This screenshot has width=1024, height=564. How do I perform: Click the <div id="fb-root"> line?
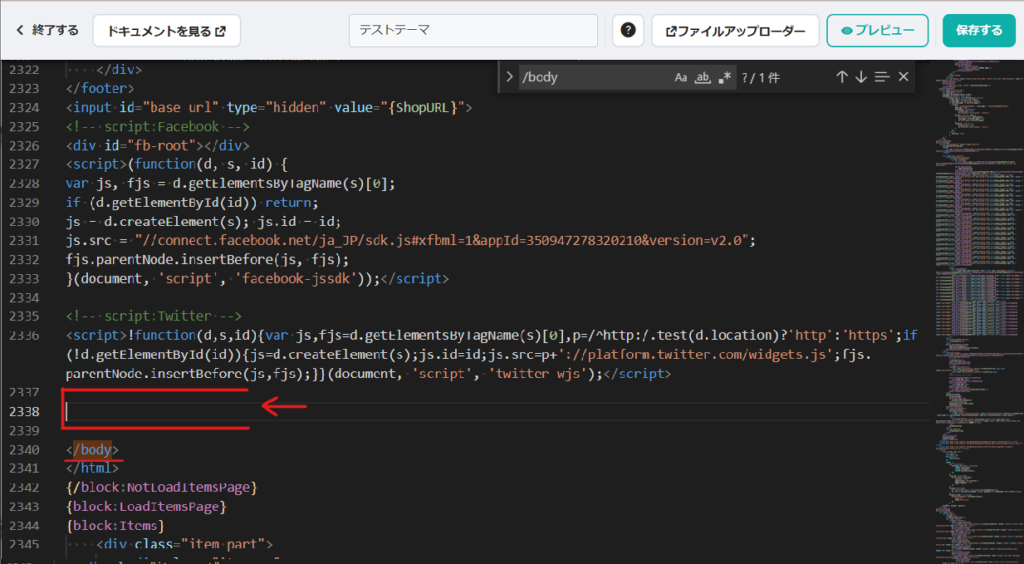click(x=157, y=145)
